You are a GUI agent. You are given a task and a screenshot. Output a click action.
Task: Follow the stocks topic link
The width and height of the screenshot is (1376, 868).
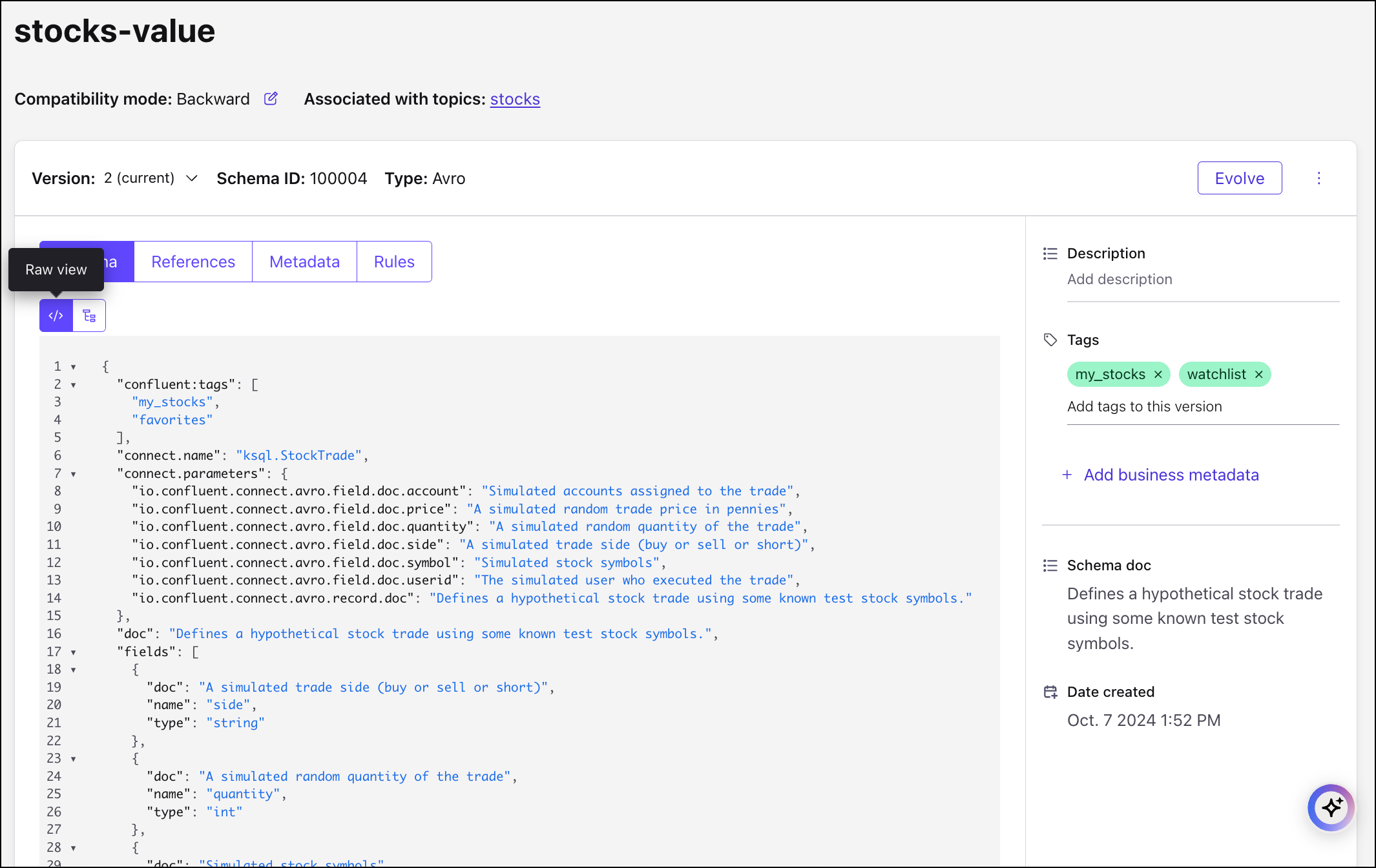coord(515,99)
